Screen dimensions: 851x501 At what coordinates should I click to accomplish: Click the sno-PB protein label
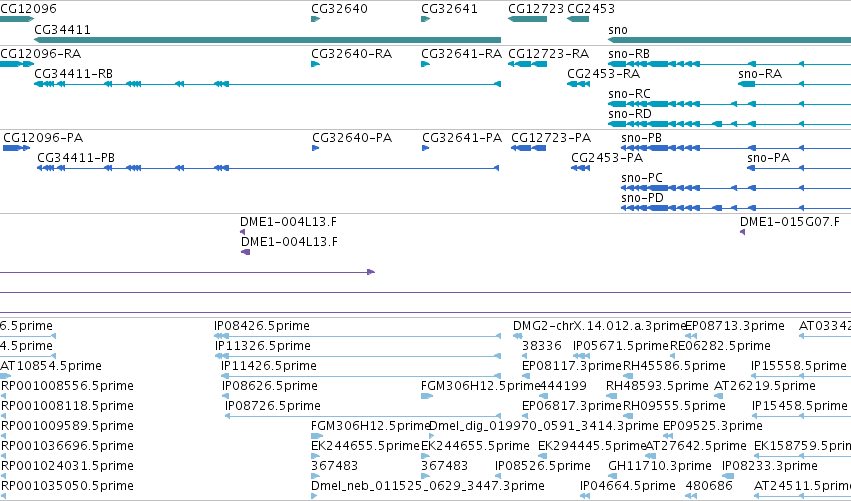(642, 138)
